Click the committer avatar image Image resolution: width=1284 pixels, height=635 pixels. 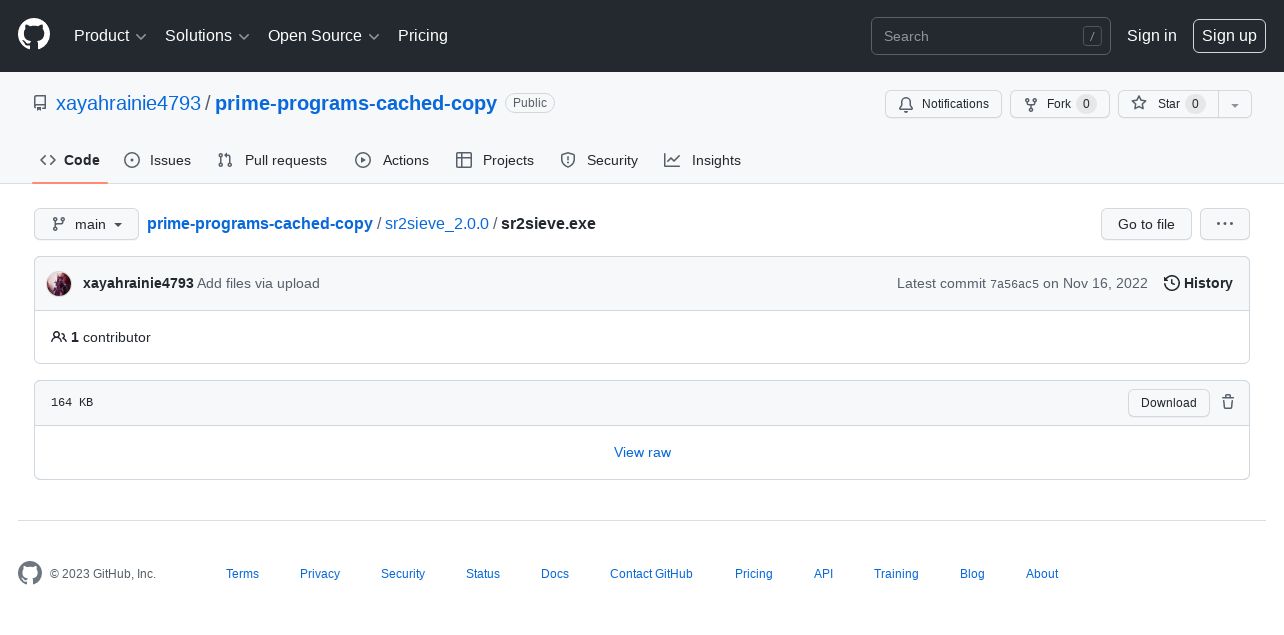[59, 283]
